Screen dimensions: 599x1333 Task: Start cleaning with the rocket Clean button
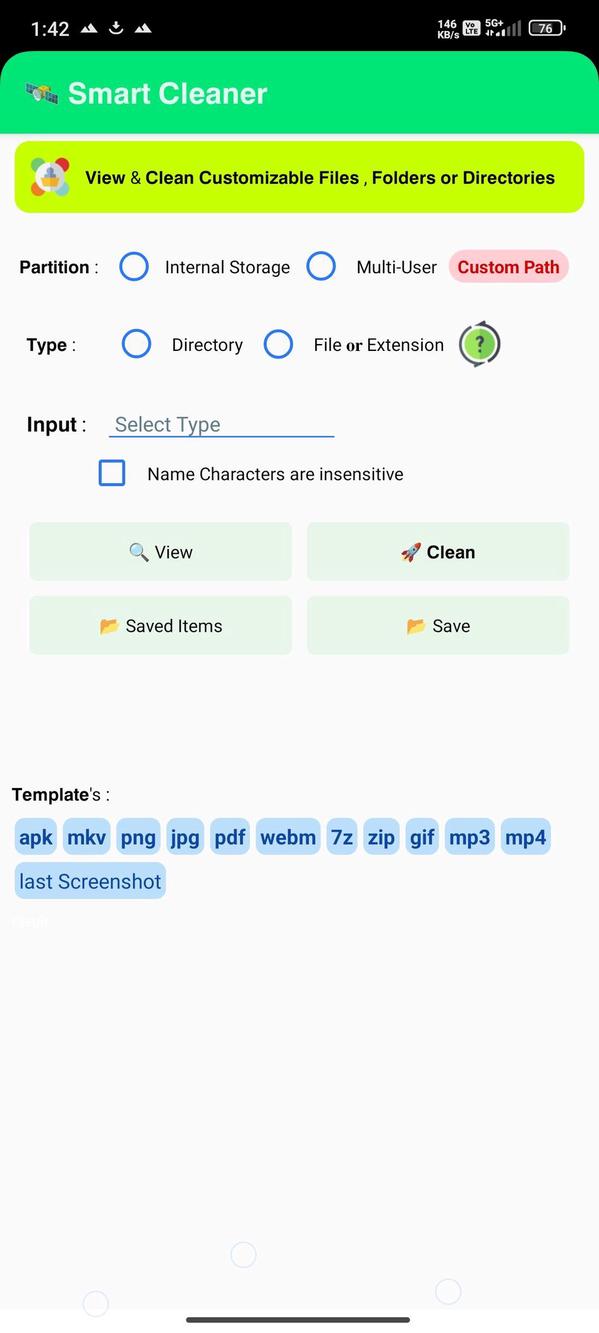[x=438, y=552]
